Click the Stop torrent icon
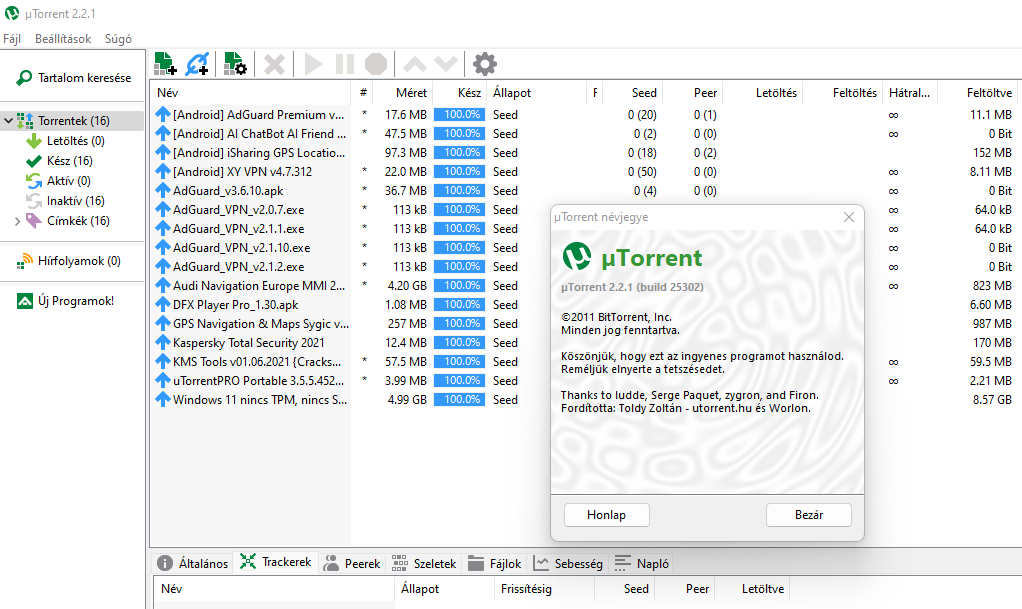The image size is (1022, 609). 376,64
